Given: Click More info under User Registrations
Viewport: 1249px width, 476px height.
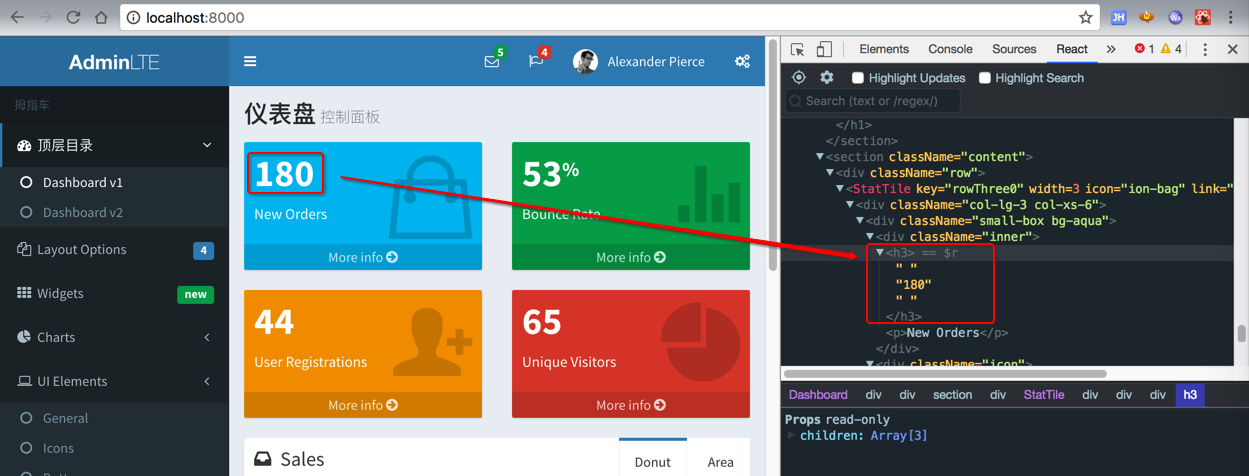Looking at the screenshot, I should [x=363, y=405].
